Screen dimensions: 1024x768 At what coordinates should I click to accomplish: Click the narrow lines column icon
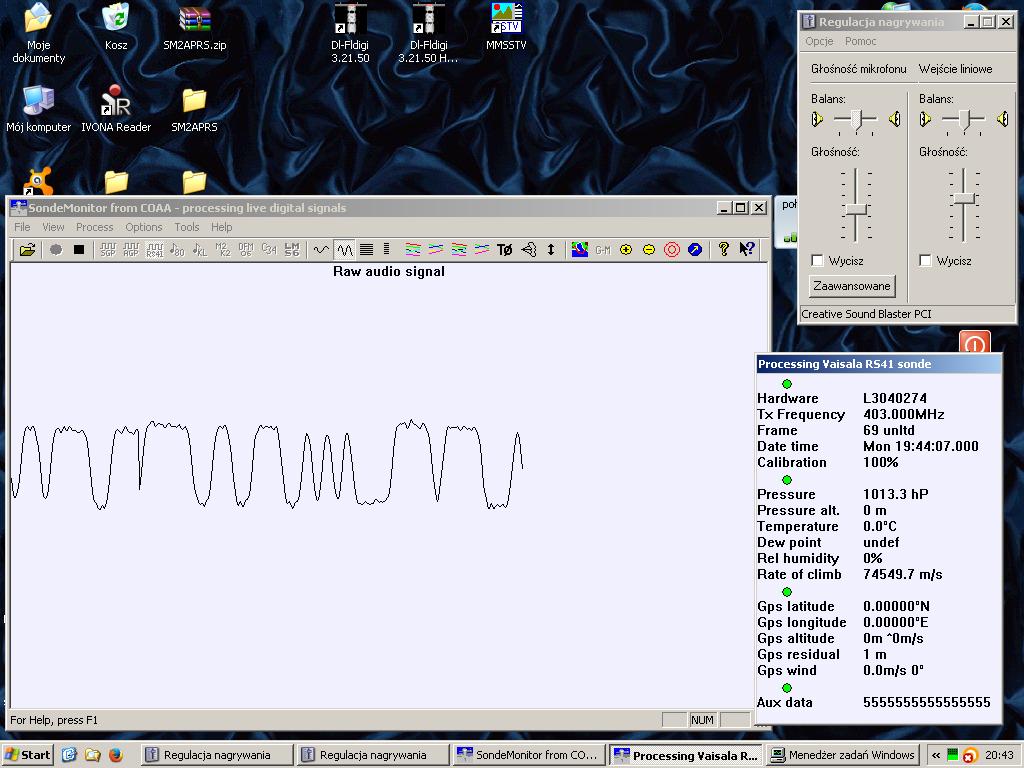click(387, 249)
